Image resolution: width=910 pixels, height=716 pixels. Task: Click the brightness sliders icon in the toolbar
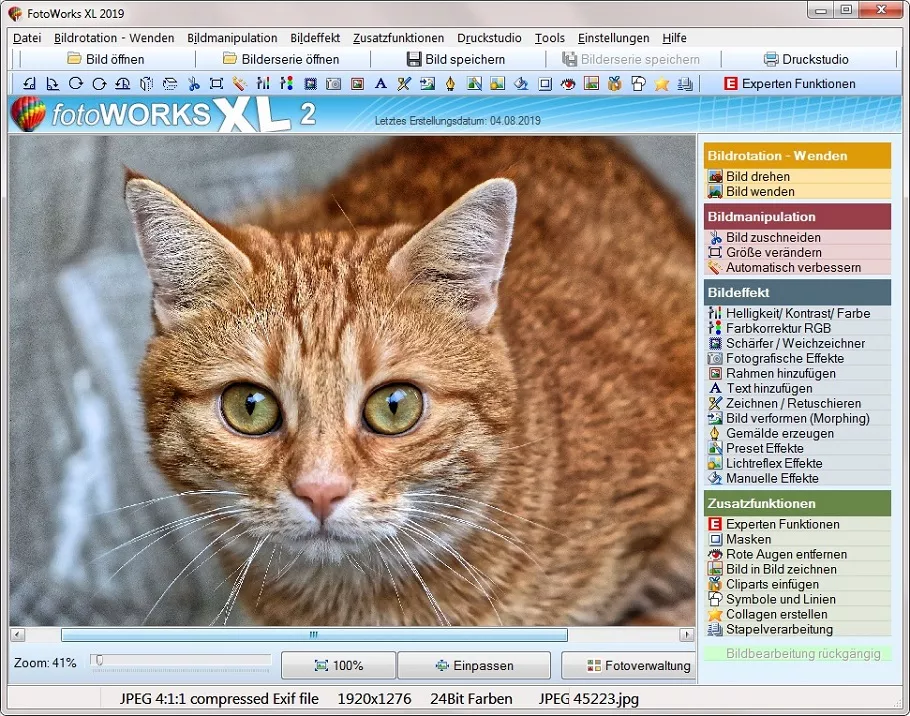click(x=263, y=84)
